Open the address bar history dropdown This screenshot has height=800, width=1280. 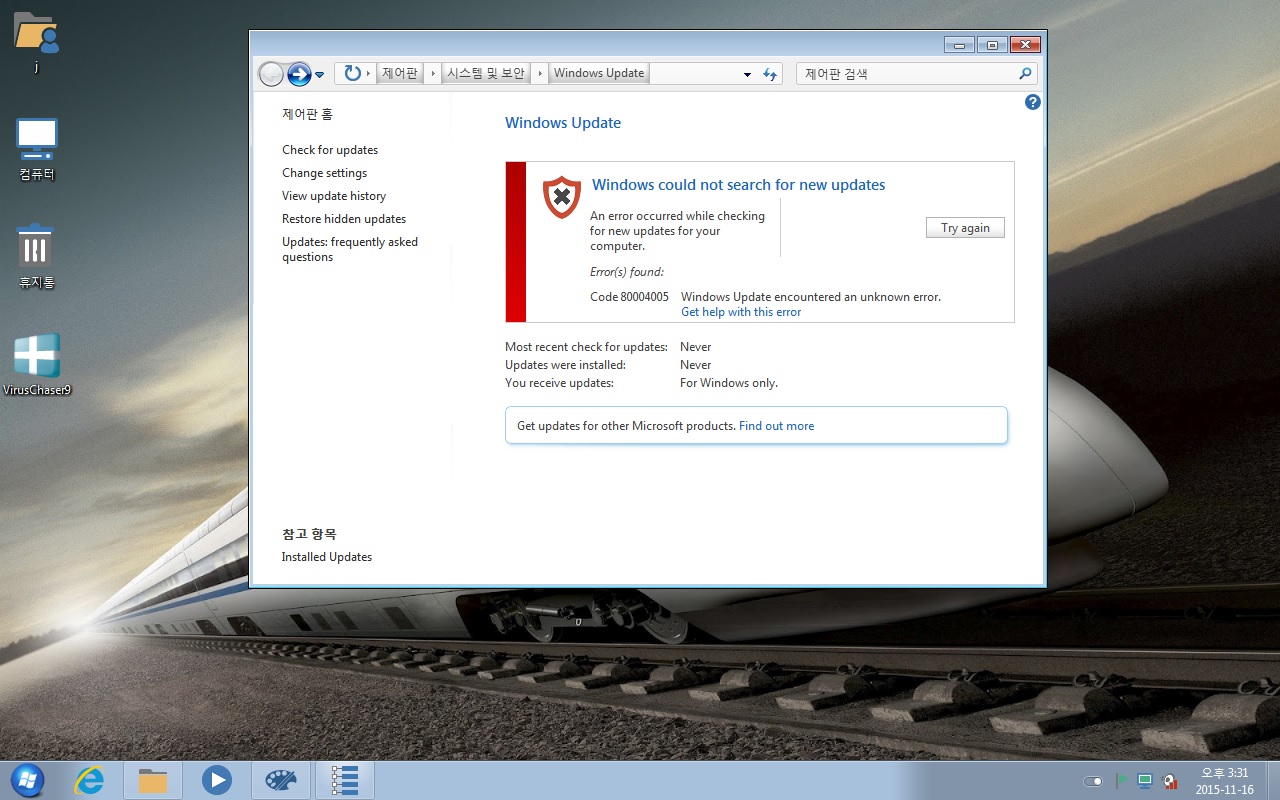[x=747, y=74]
